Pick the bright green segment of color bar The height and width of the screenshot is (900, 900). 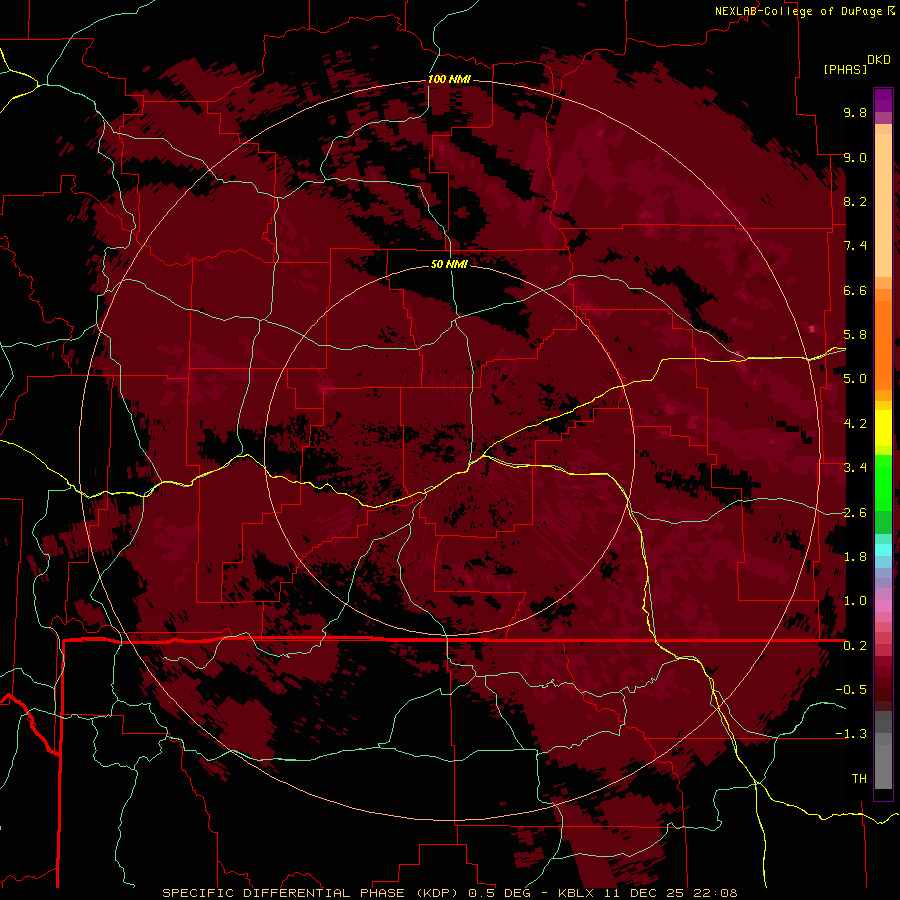(x=883, y=484)
